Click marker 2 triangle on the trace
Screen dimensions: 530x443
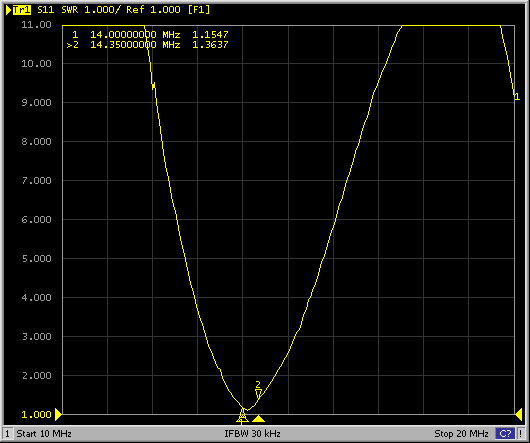click(258, 393)
